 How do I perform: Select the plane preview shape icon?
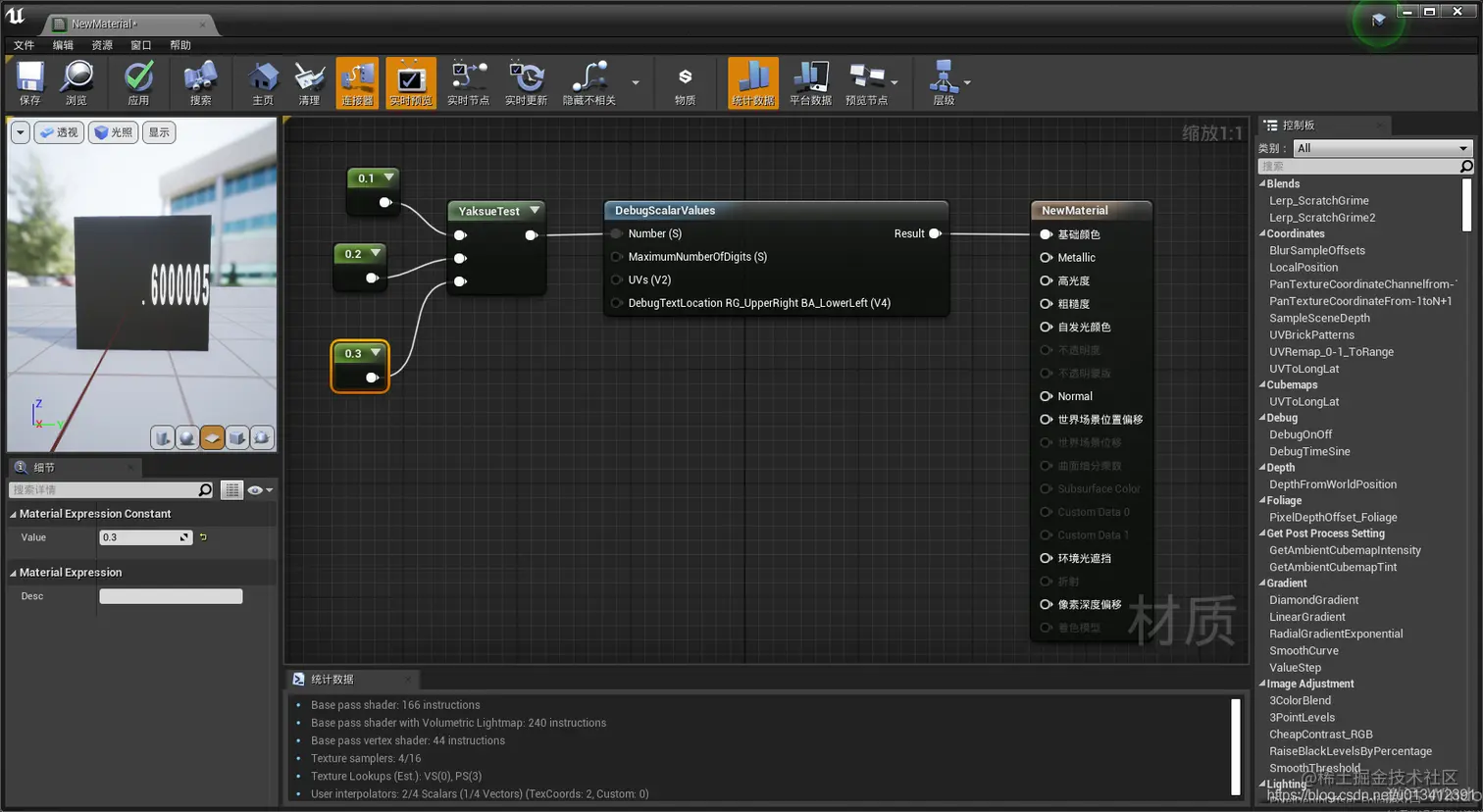[212, 437]
